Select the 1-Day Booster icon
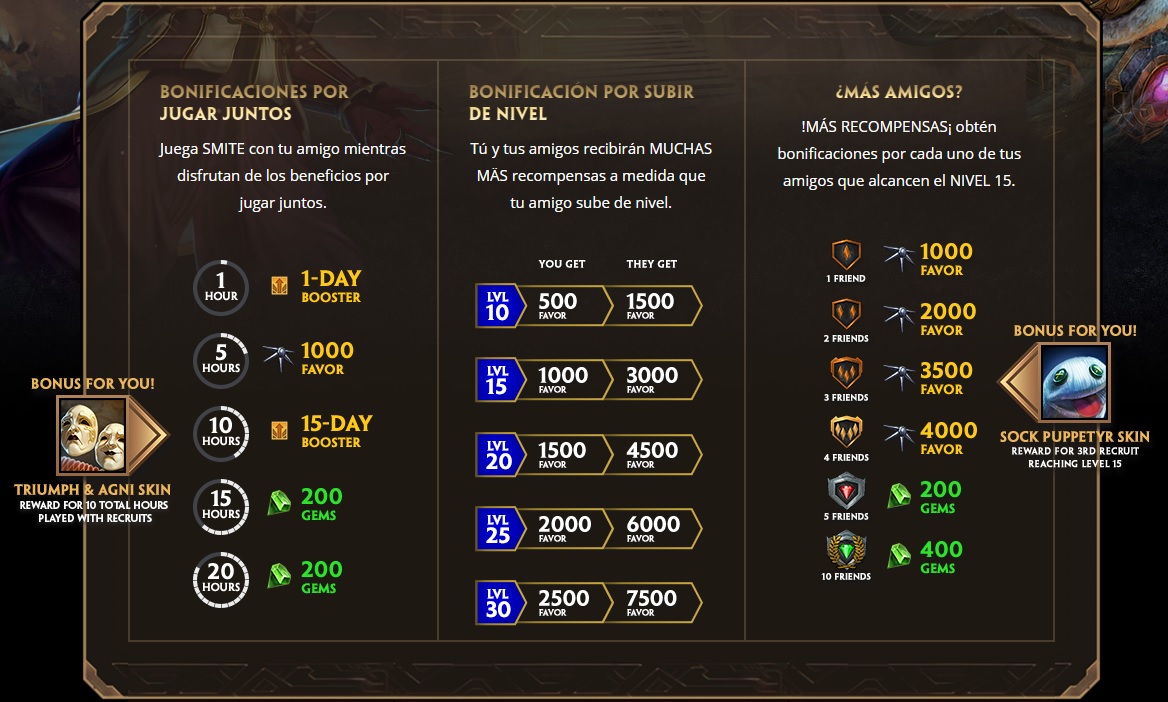 click(x=279, y=286)
